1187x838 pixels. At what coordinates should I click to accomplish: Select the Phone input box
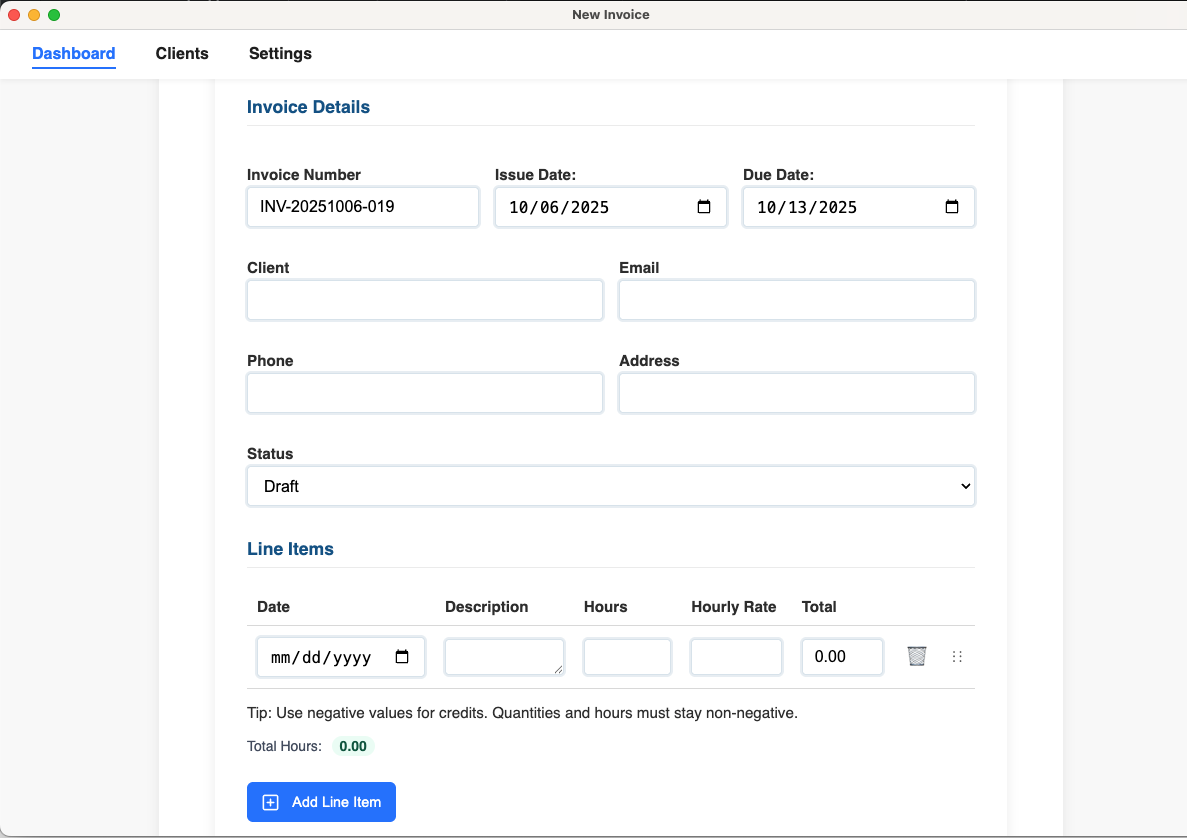[425, 393]
